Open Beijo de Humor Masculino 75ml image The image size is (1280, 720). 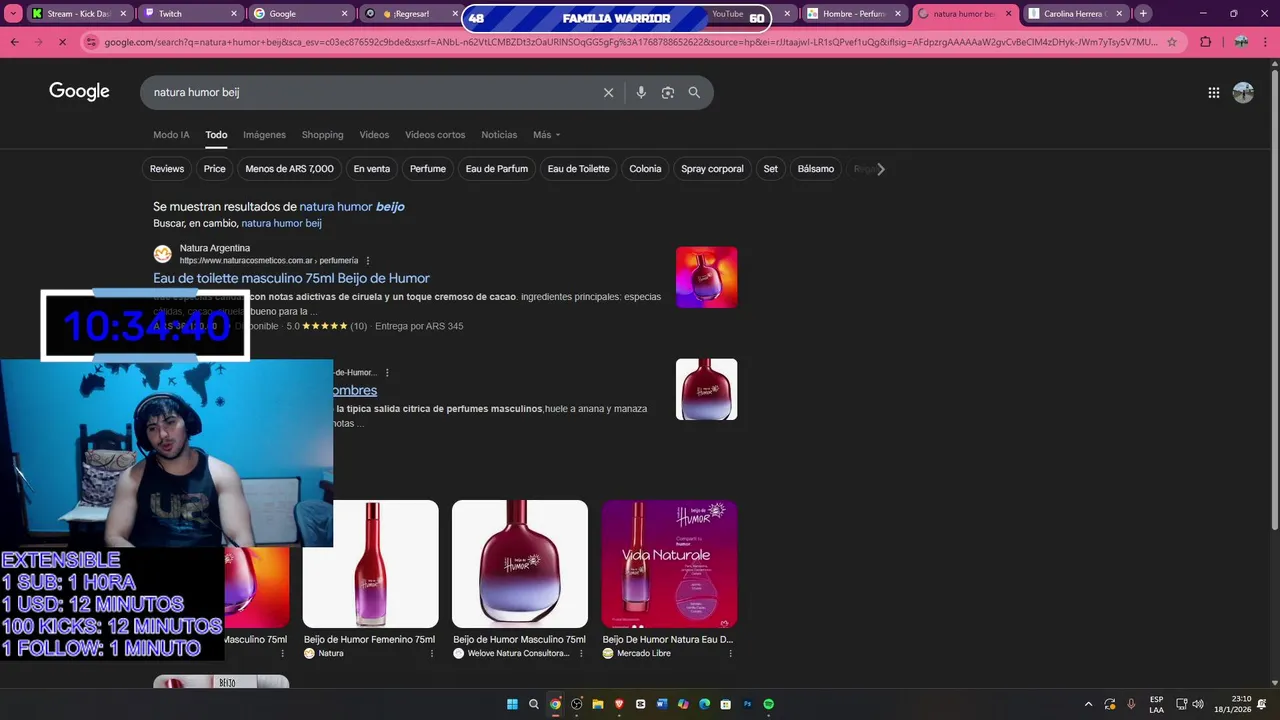point(520,564)
